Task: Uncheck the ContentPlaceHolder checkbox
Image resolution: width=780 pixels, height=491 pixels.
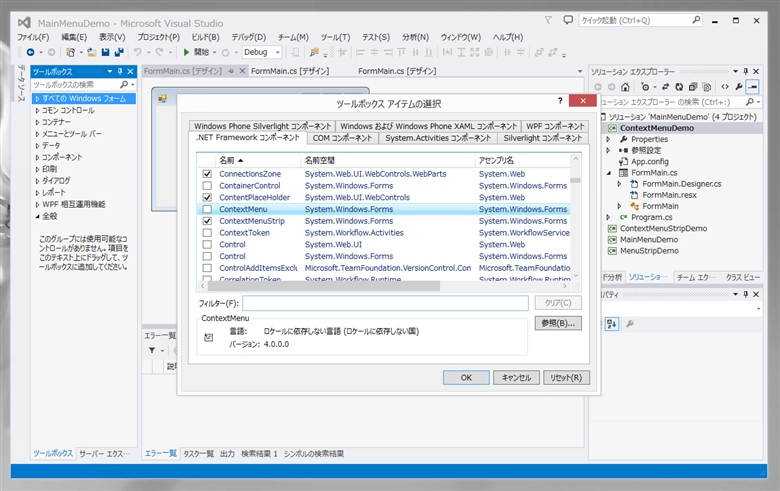Action: click(207, 197)
